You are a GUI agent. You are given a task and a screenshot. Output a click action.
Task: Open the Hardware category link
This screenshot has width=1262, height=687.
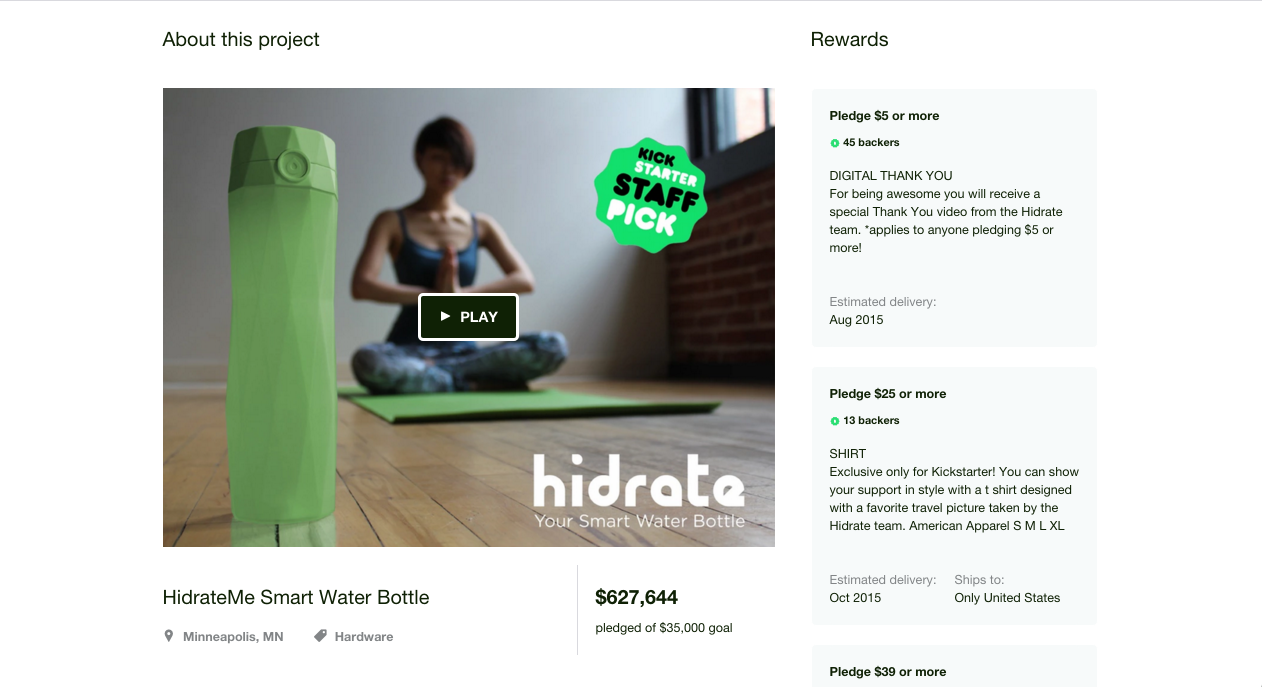(x=364, y=636)
